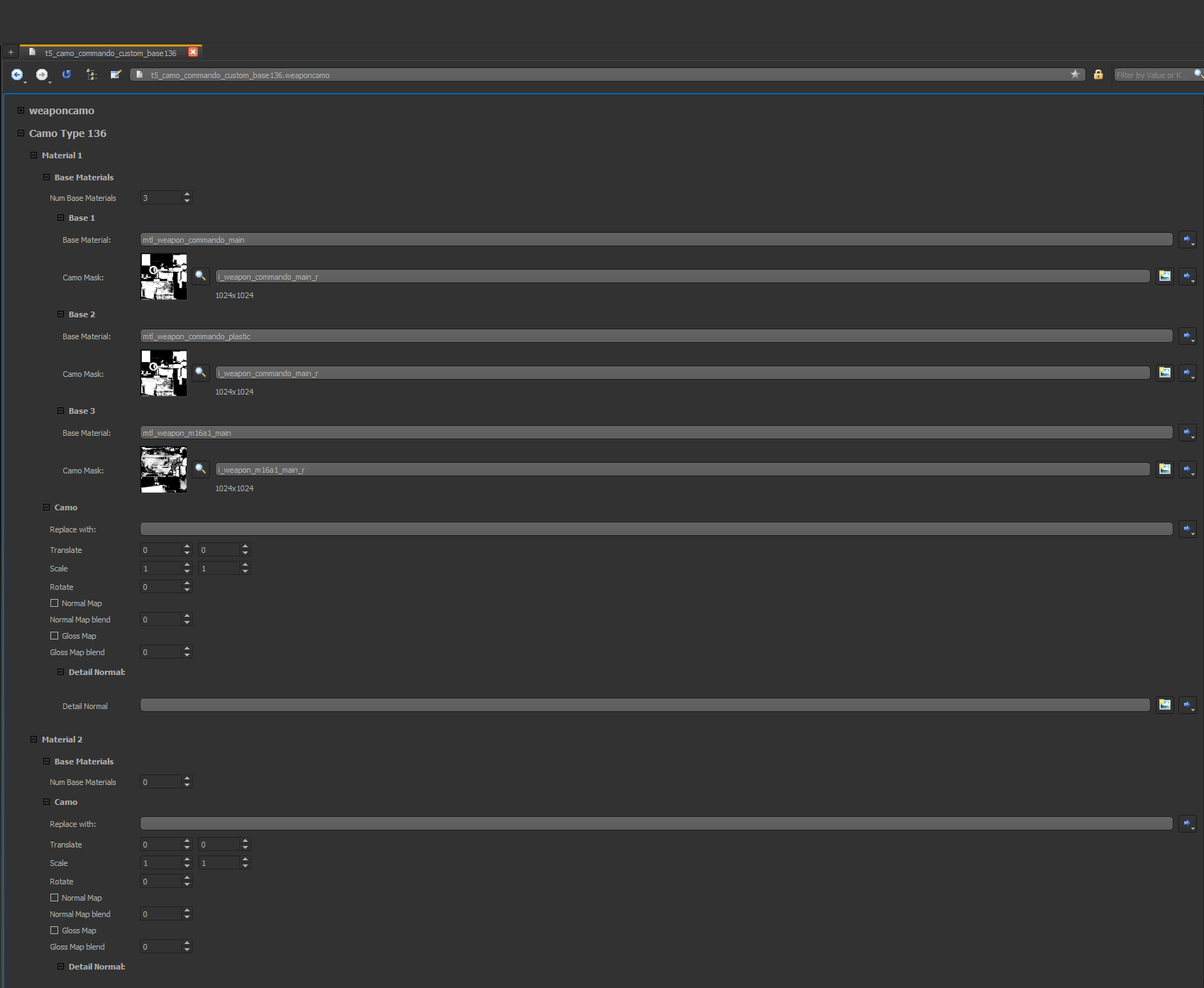Viewport: 1204px width, 988px height.
Task: Click the blue arrow for Material 1 Detail Normal
Action: (x=1188, y=705)
